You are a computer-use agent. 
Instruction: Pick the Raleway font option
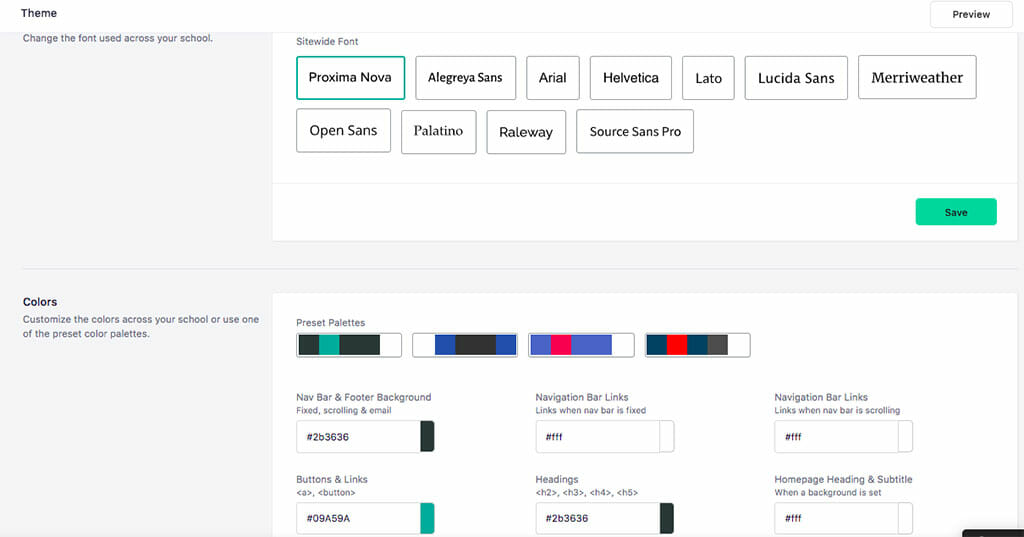click(526, 132)
